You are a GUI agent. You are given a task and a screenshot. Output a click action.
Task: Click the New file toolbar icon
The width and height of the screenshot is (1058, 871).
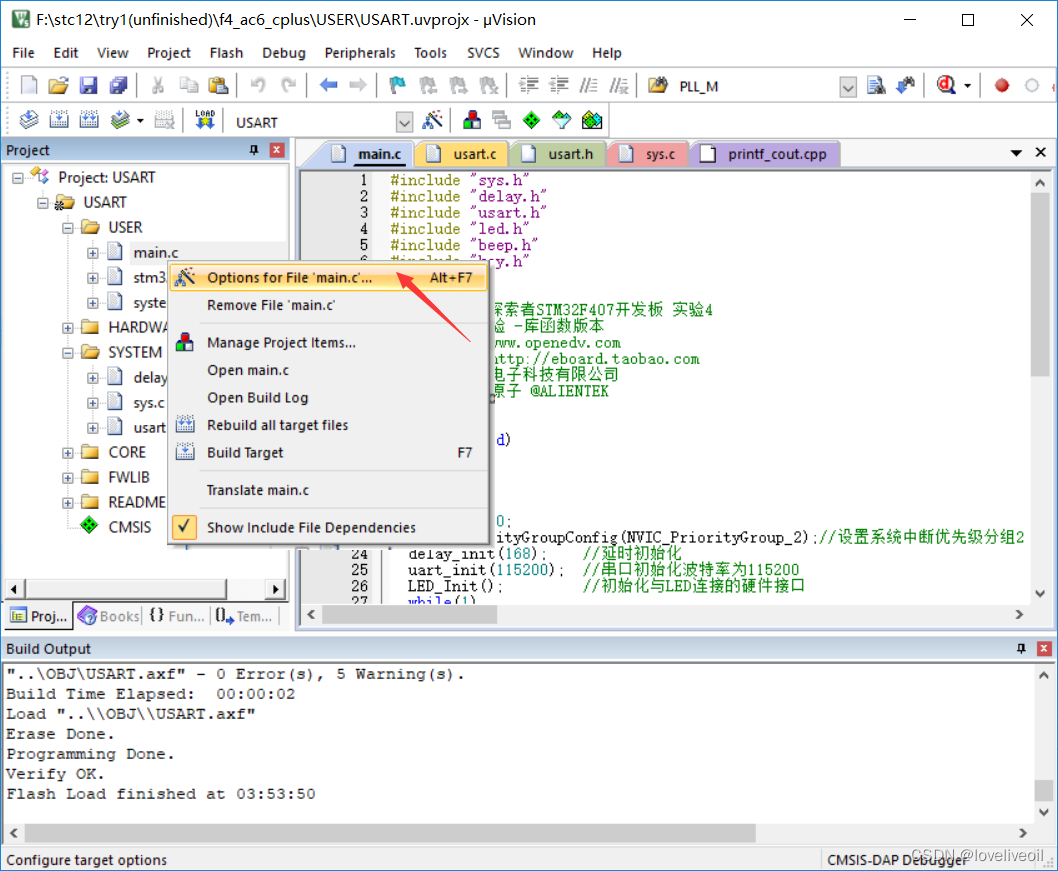[x=28, y=86]
